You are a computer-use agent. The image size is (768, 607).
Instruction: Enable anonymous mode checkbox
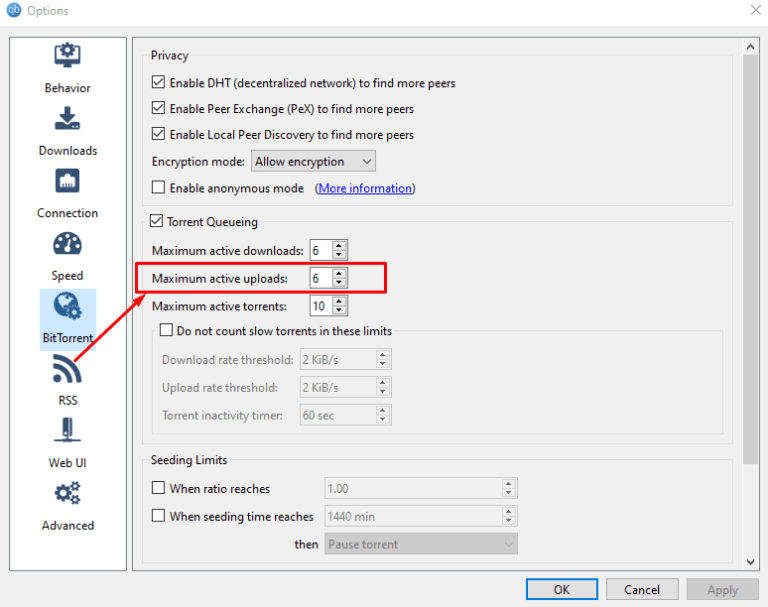coord(158,187)
